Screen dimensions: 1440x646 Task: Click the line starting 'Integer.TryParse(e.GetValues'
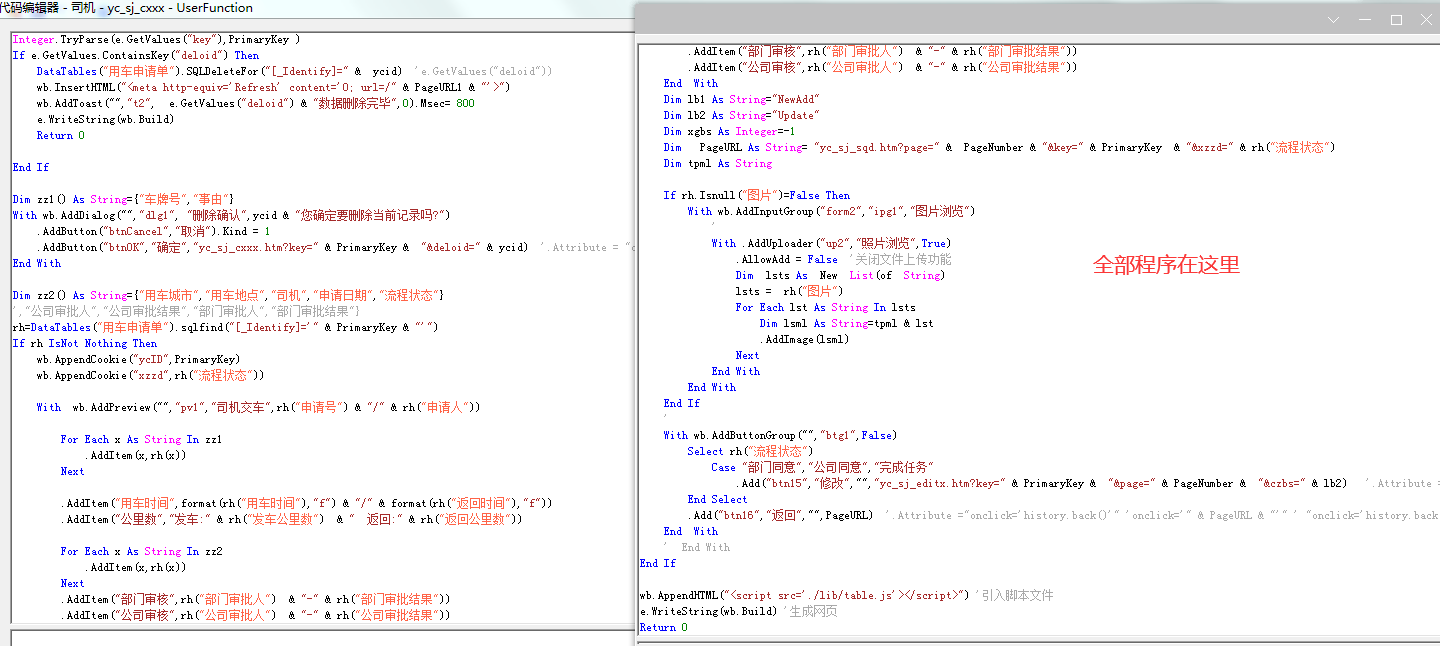[156, 39]
